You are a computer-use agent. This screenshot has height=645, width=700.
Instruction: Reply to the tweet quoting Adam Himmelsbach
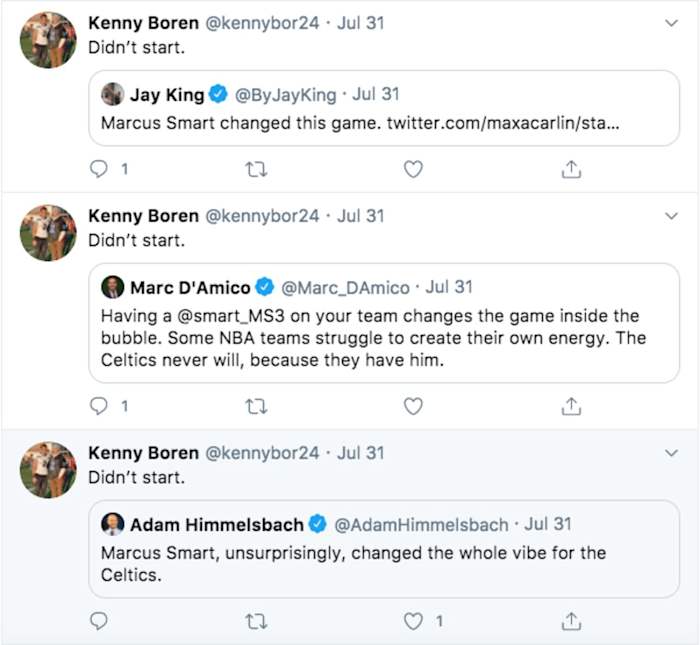click(99, 621)
